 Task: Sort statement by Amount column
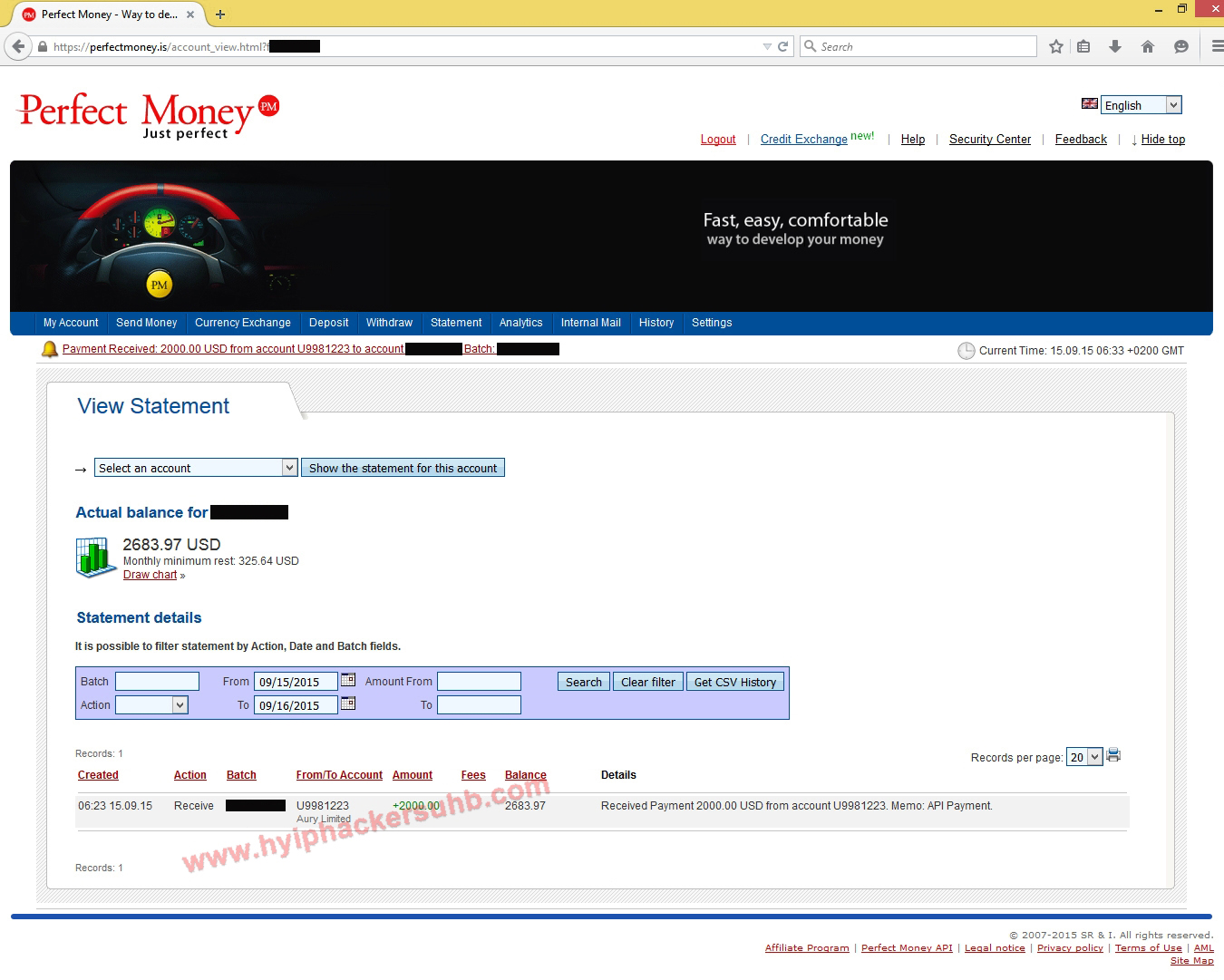(x=413, y=775)
